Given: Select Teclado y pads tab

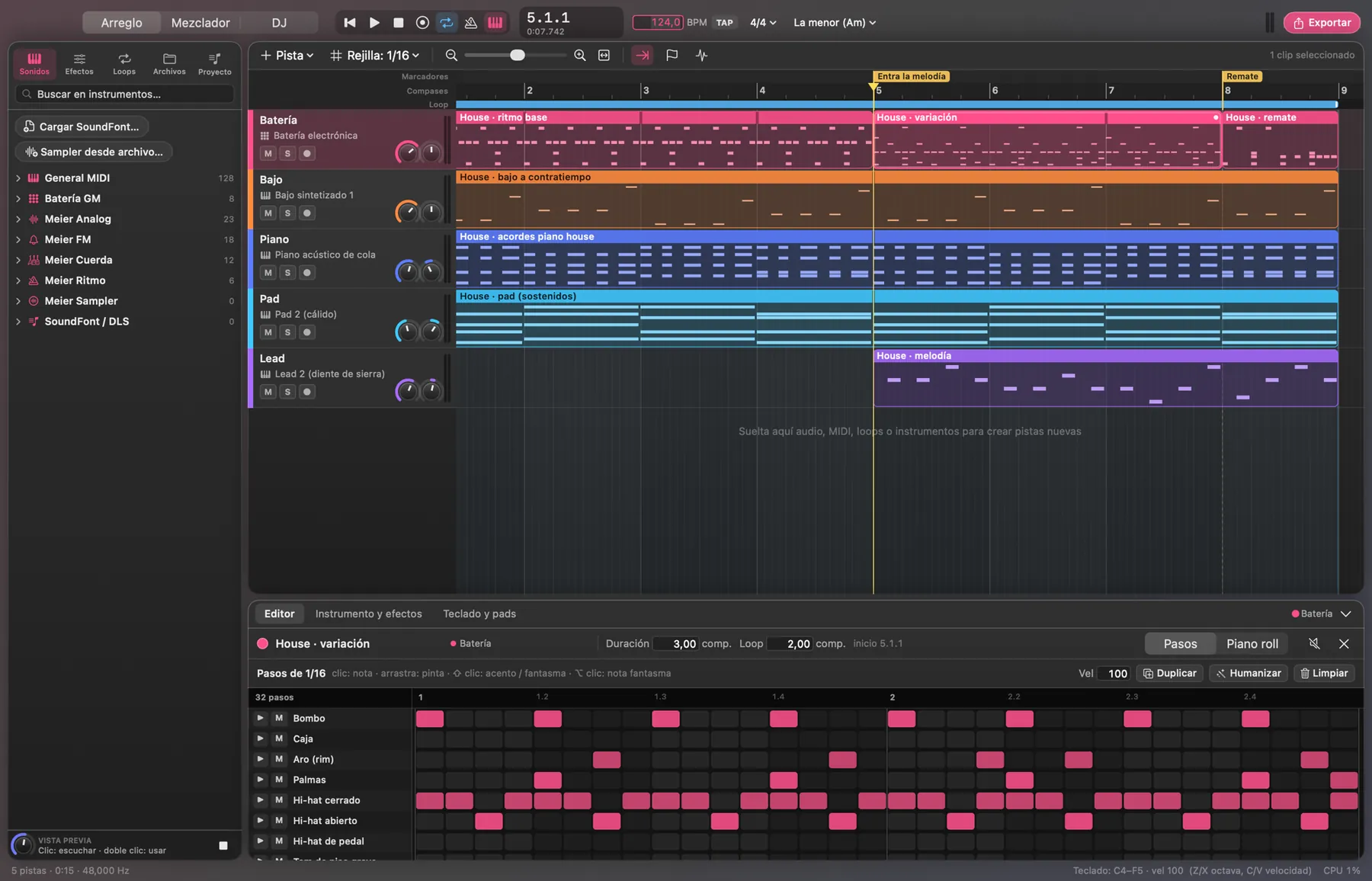Looking at the screenshot, I should point(479,613).
